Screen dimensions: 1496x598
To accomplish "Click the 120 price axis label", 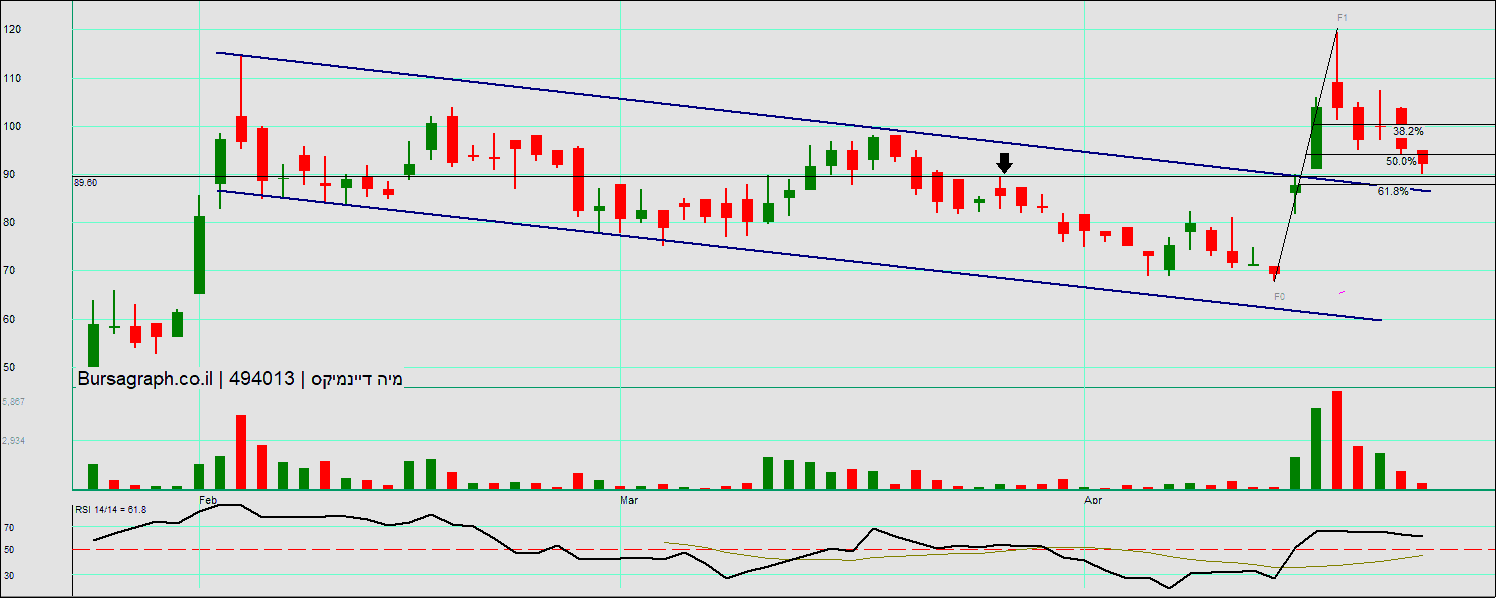I will 11,30.
